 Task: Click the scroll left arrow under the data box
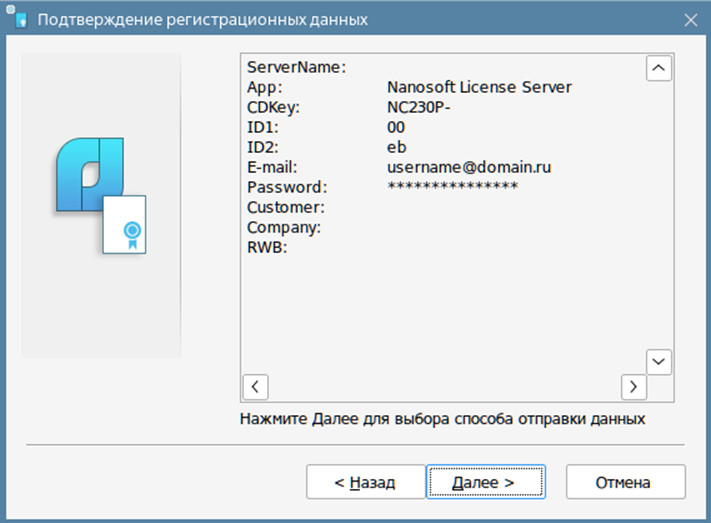tap(255, 387)
